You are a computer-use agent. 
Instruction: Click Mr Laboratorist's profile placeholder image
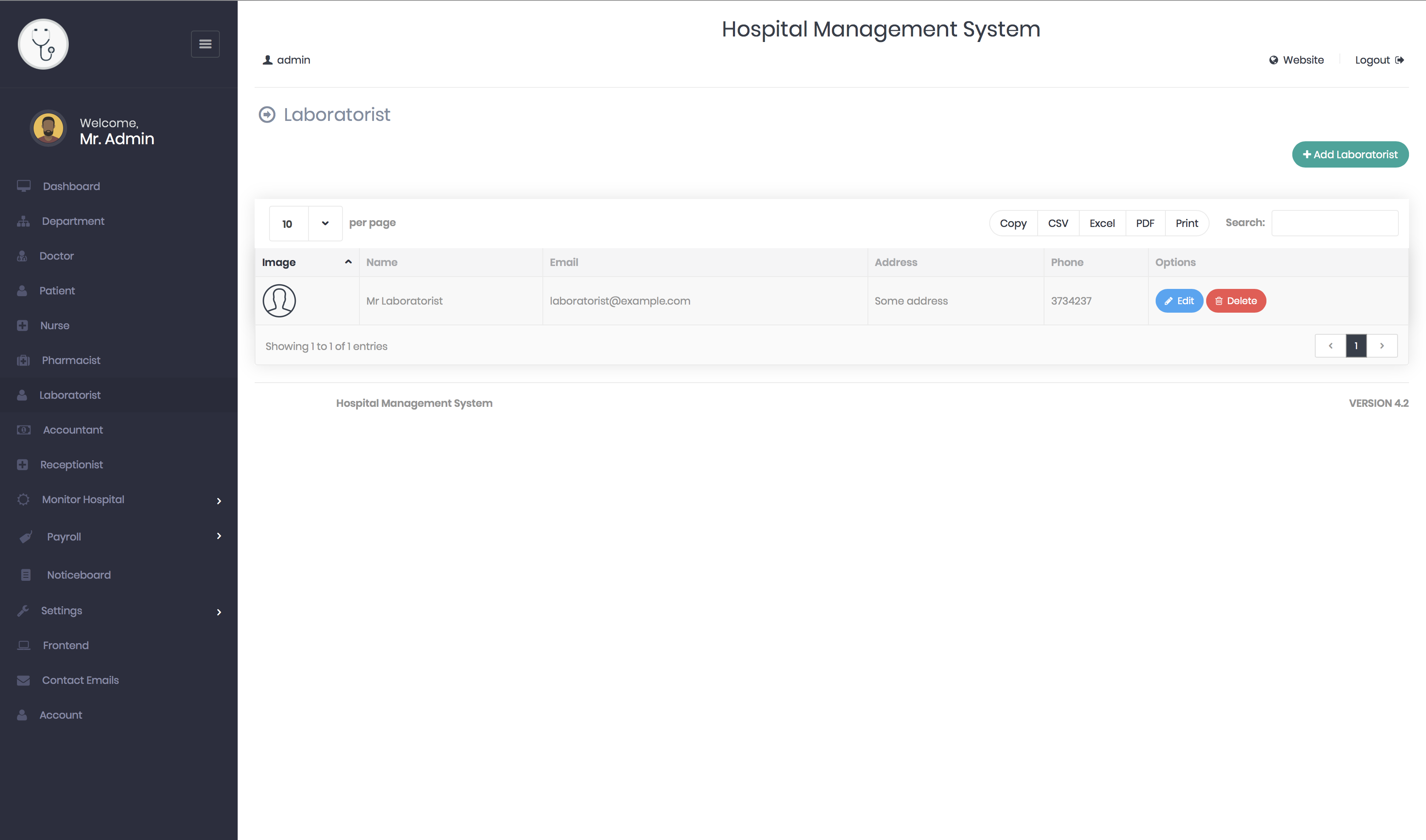279,300
